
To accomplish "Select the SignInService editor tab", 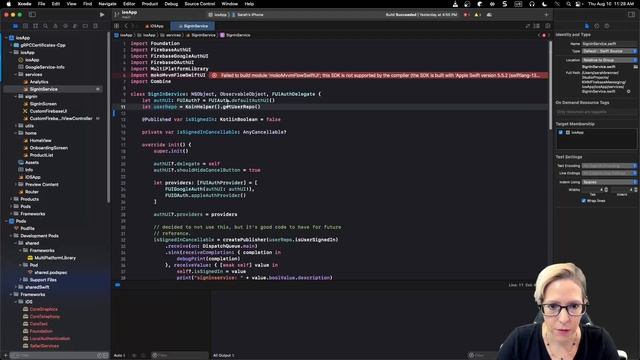I will coord(193,26).
